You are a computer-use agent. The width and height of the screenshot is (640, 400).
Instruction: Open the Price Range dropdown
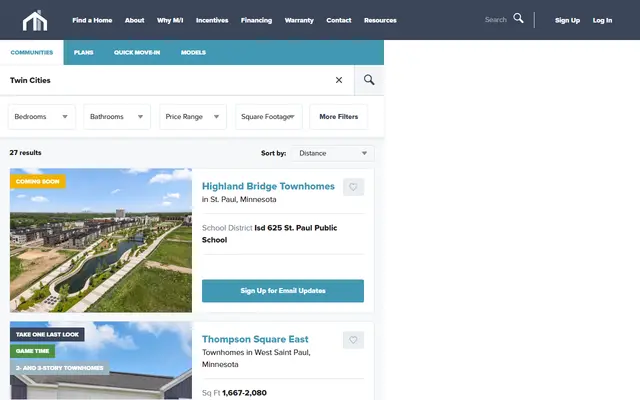click(x=193, y=117)
